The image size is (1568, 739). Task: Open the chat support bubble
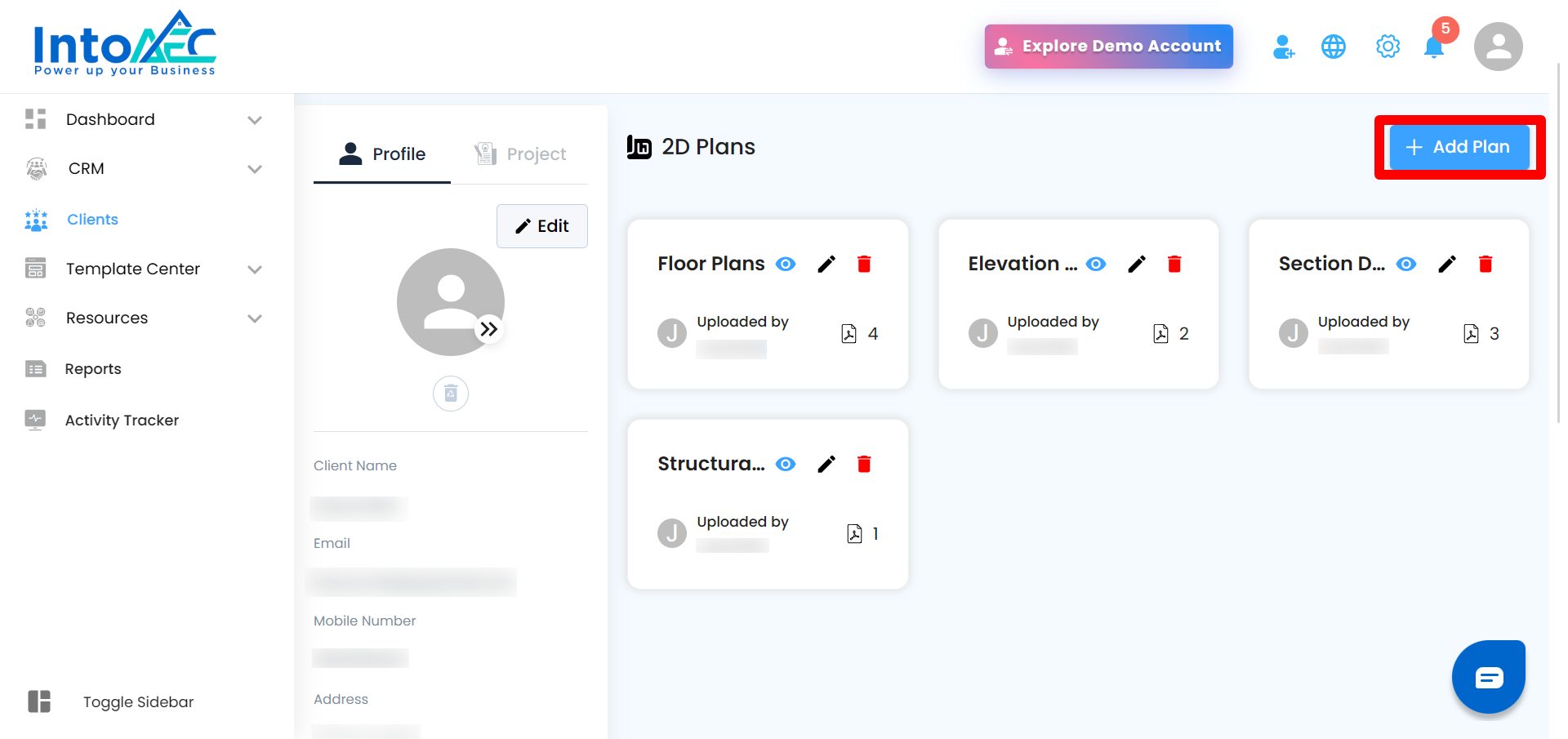(x=1488, y=677)
